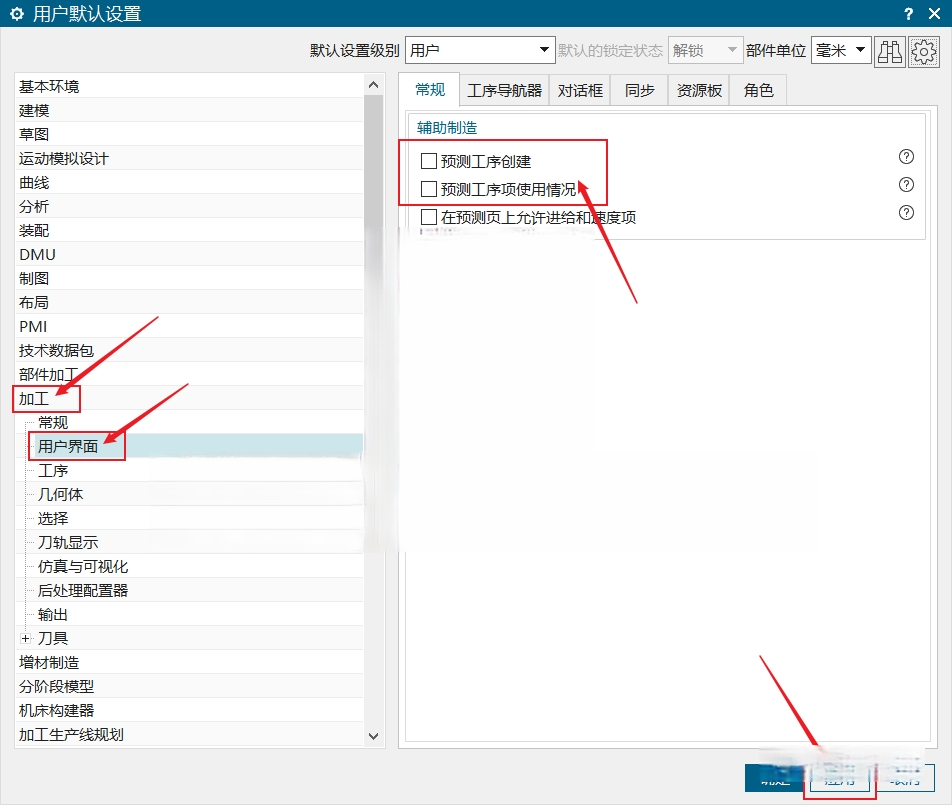Click the blue 确定 button

click(774, 778)
